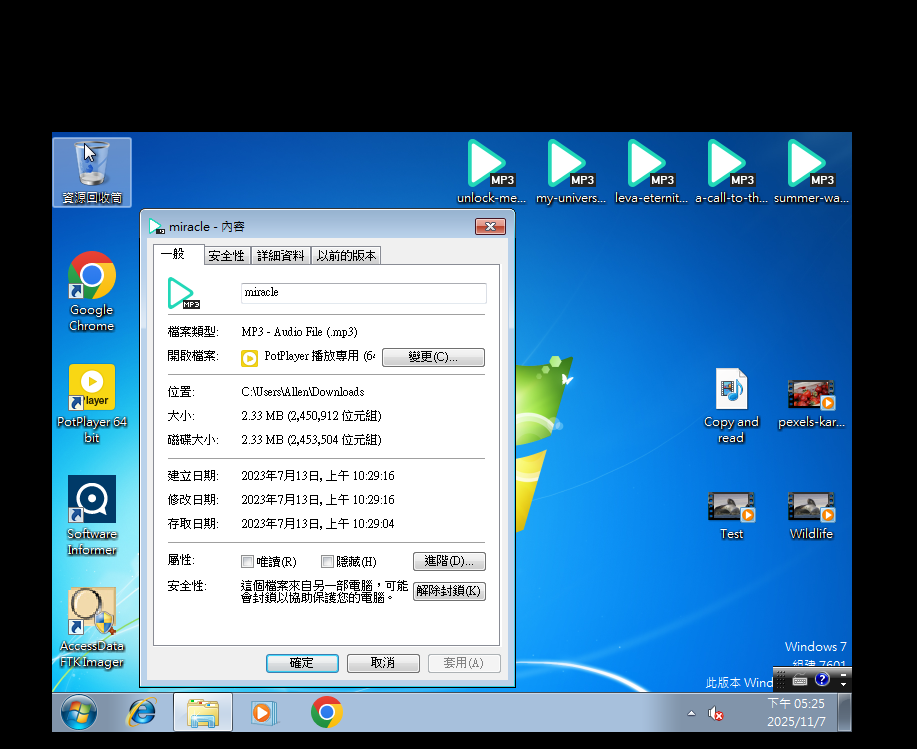
Task: Click the location text C:\Users\Allen\Downloads
Action: click(x=303, y=392)
